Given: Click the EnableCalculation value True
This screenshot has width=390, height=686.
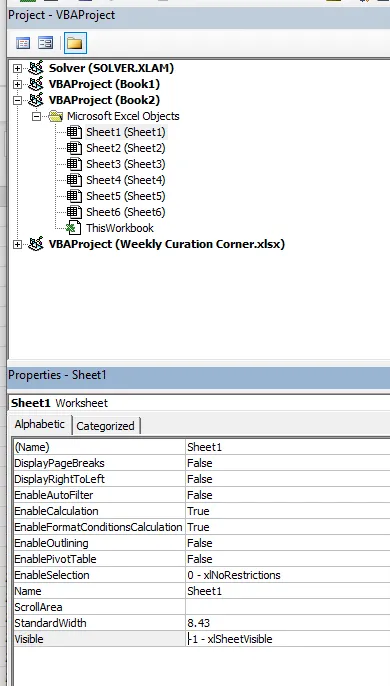Looking at the screenshot, I should (288, 511).
